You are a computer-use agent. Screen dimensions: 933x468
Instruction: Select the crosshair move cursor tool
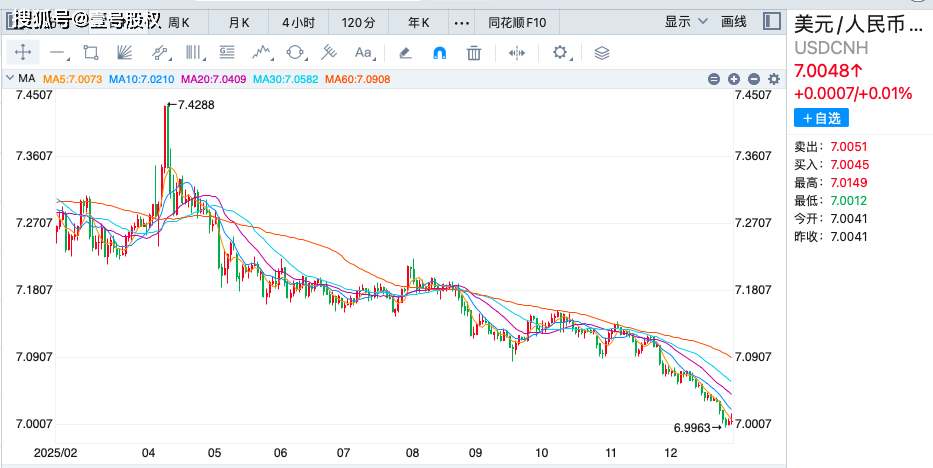[x=24, y=53]
